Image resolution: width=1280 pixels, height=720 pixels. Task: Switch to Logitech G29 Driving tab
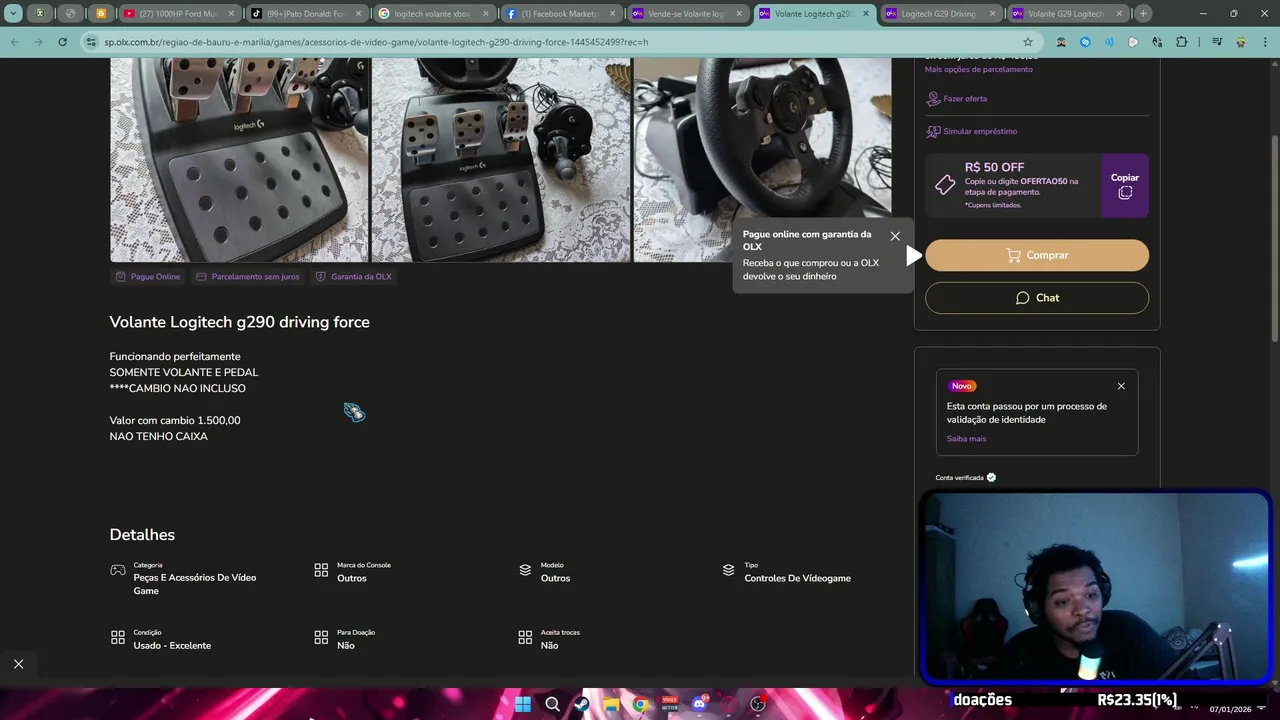pos(940,14)
